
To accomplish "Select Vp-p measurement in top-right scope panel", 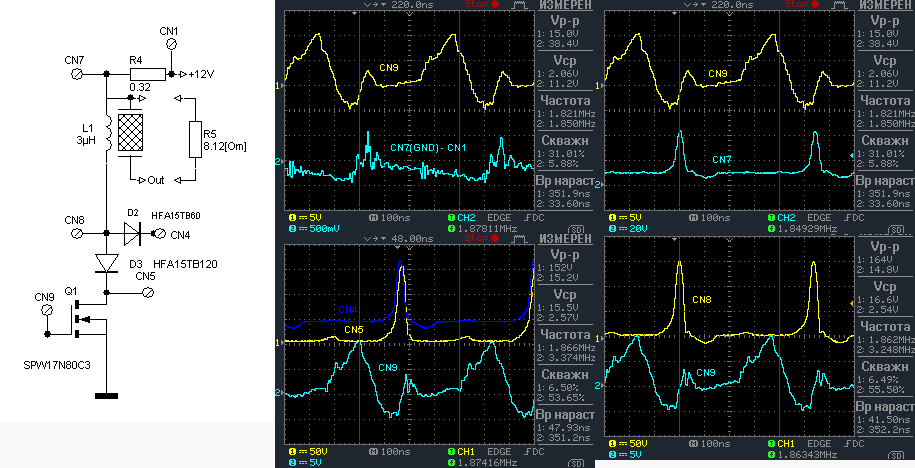I will [886, 21].
